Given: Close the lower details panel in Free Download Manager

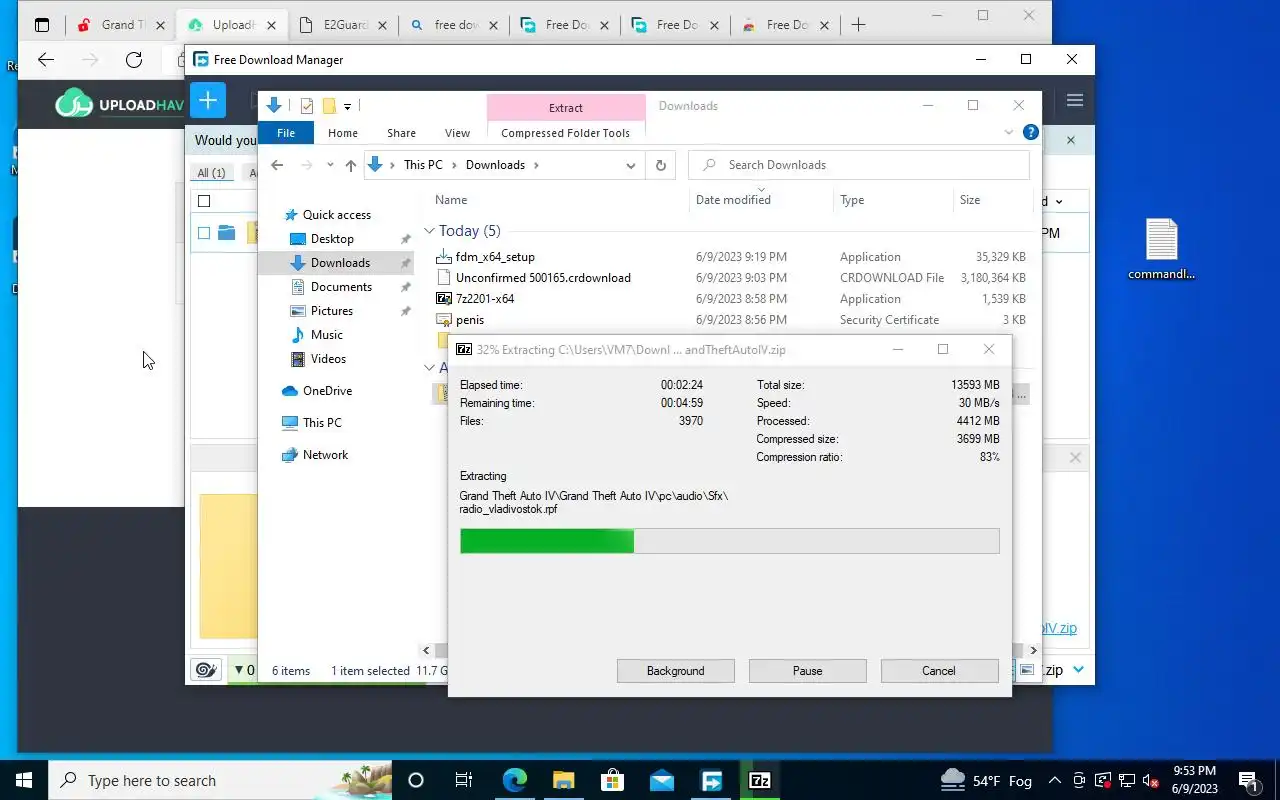Looking at the screenshot, I should click(1075, 457).
